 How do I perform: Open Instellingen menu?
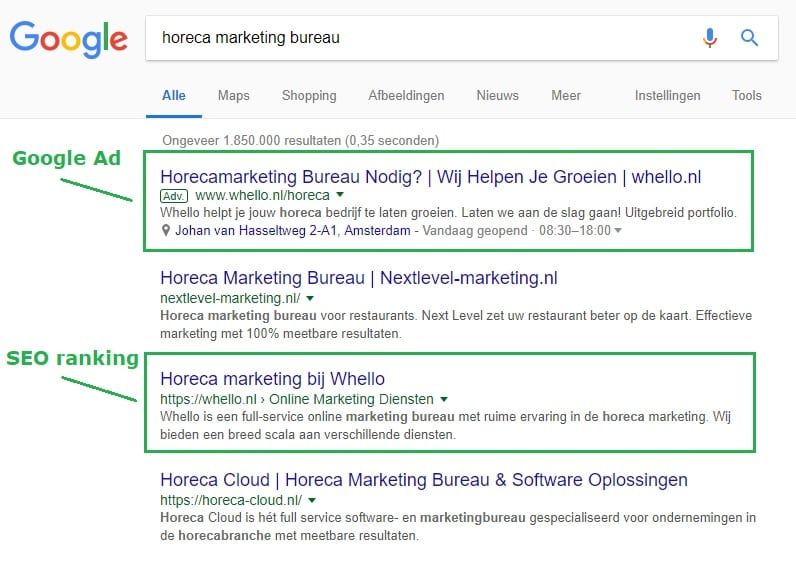(668, 95)
